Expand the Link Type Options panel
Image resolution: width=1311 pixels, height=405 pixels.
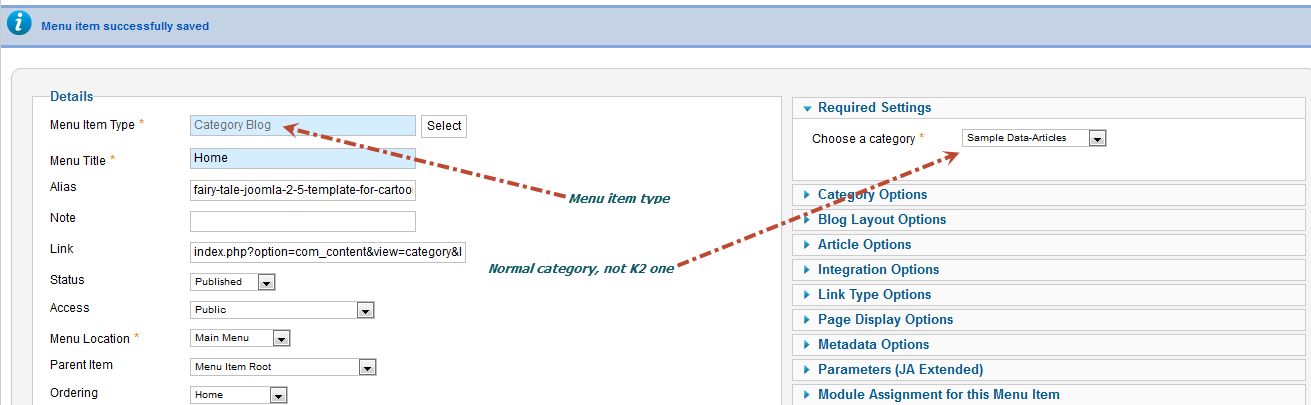coord(874,295)
